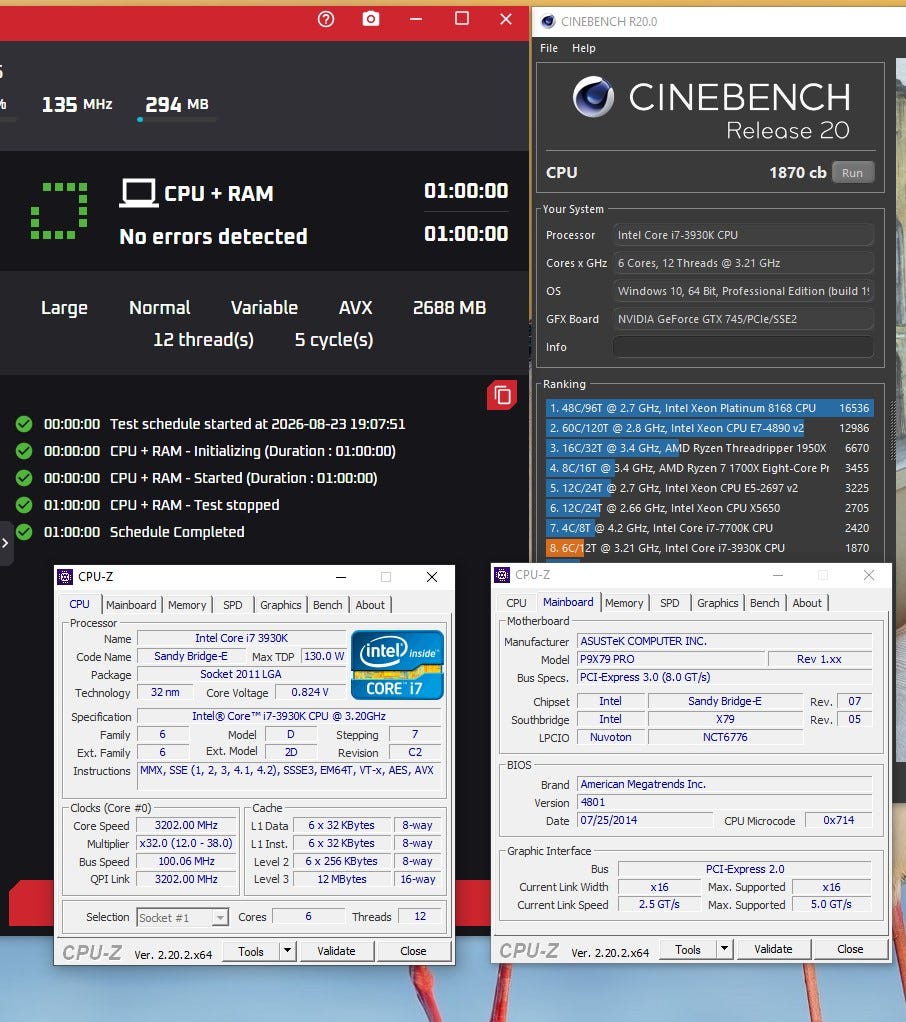Click the Multiplier value x32.0 (12.0 - 38.0)
Screen dimensions: 906x1022
tap(186, 843)
